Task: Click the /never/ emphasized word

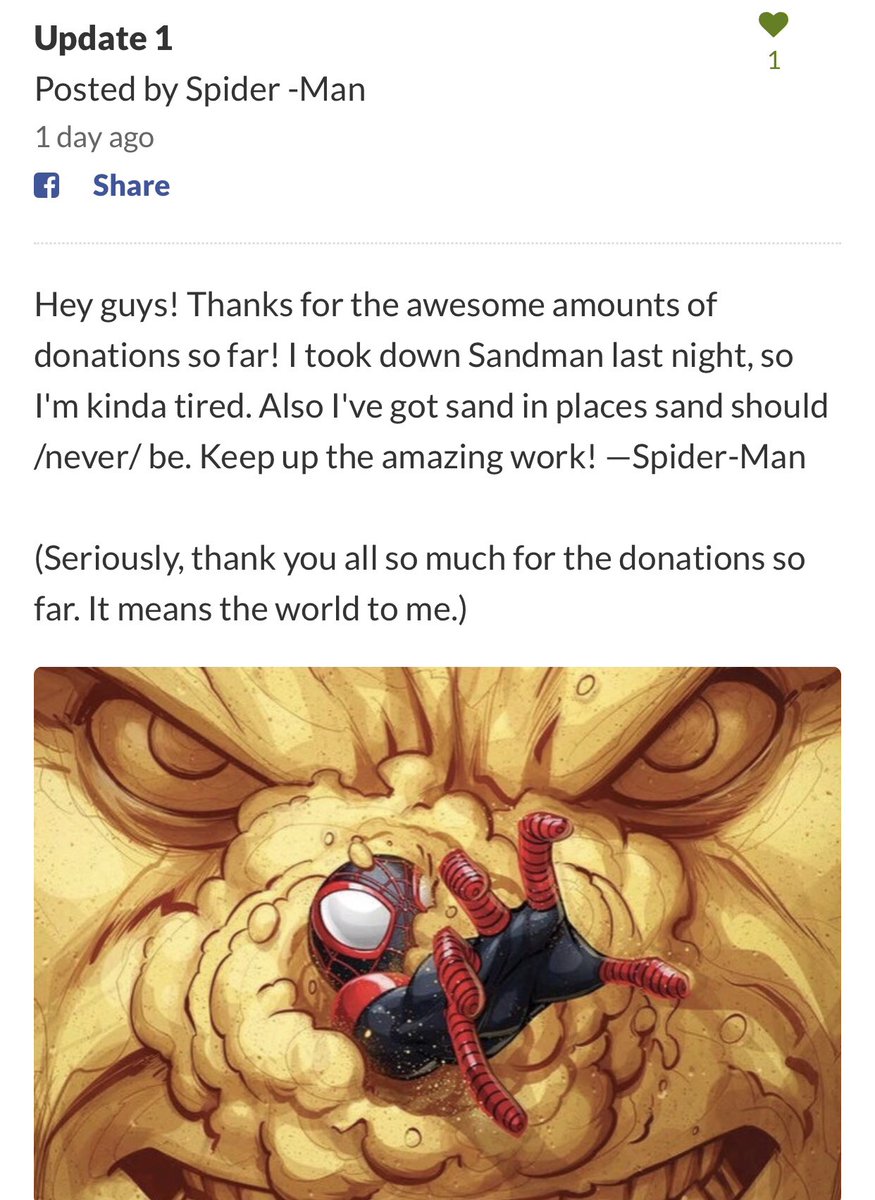Action: click(x=86, y=458)
